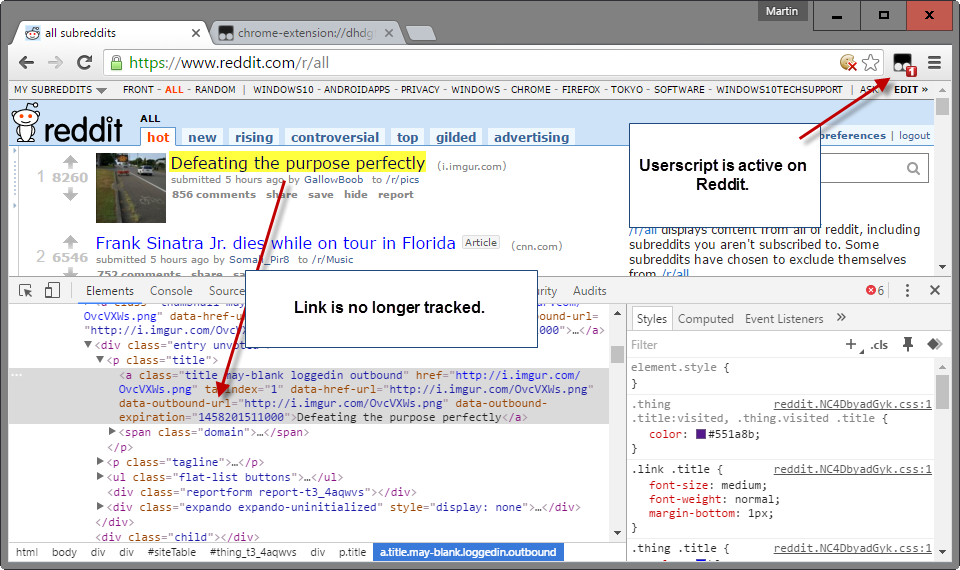Activate the DevTools inspect element picker
Viewport: 960px width, 570px height.
click(26, 291)
